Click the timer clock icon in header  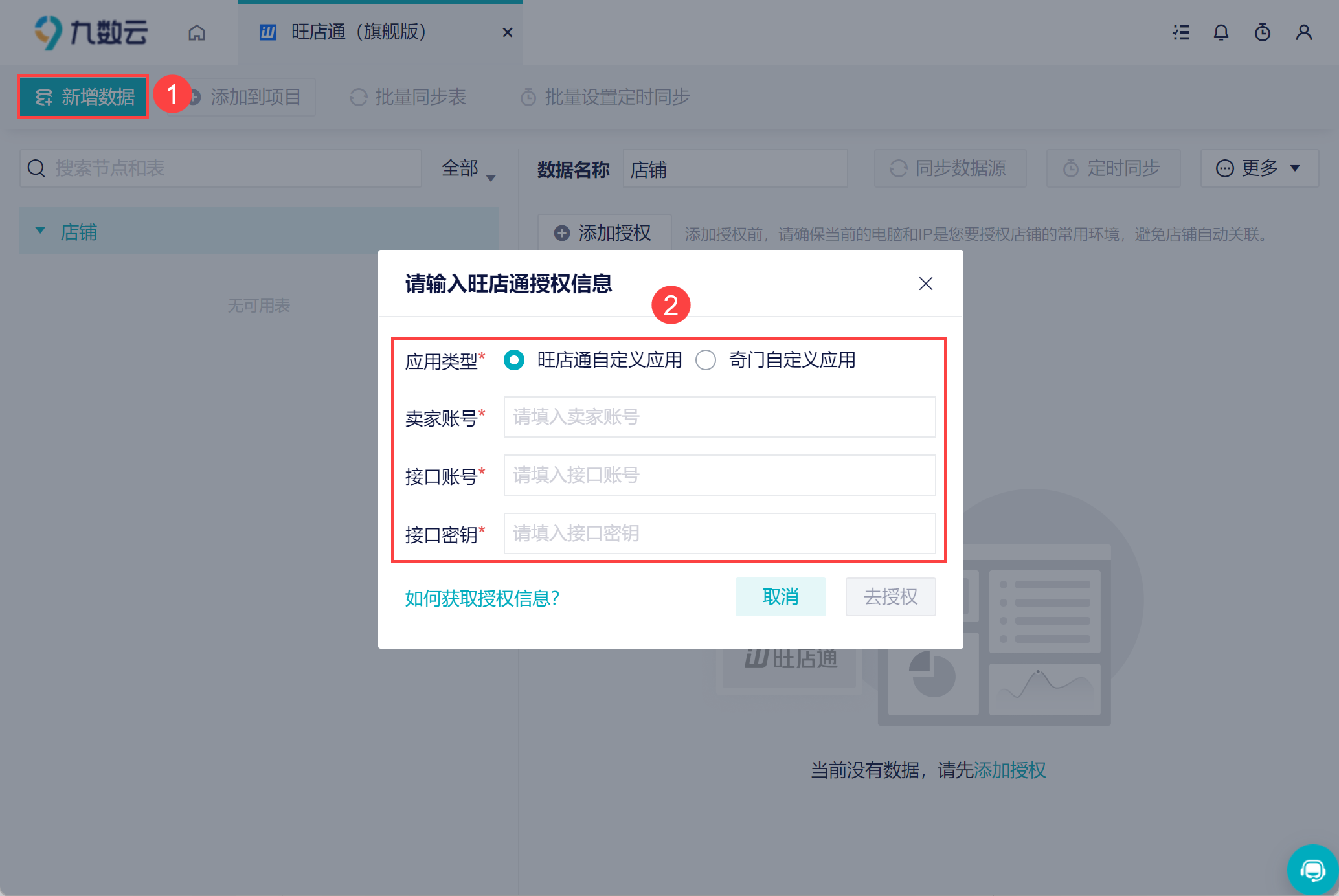[1263, 32]
